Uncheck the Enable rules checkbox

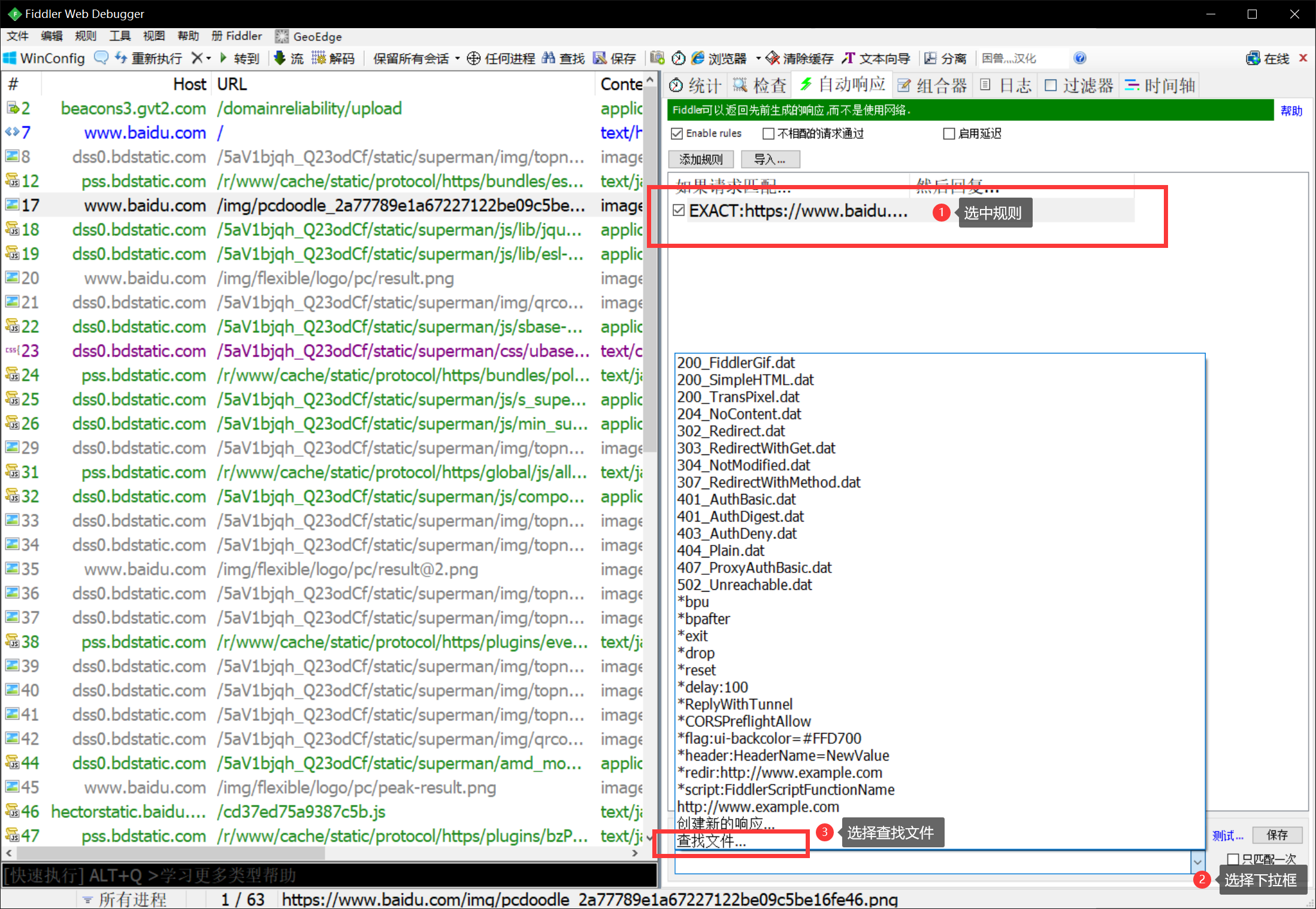tap(677, 134)
